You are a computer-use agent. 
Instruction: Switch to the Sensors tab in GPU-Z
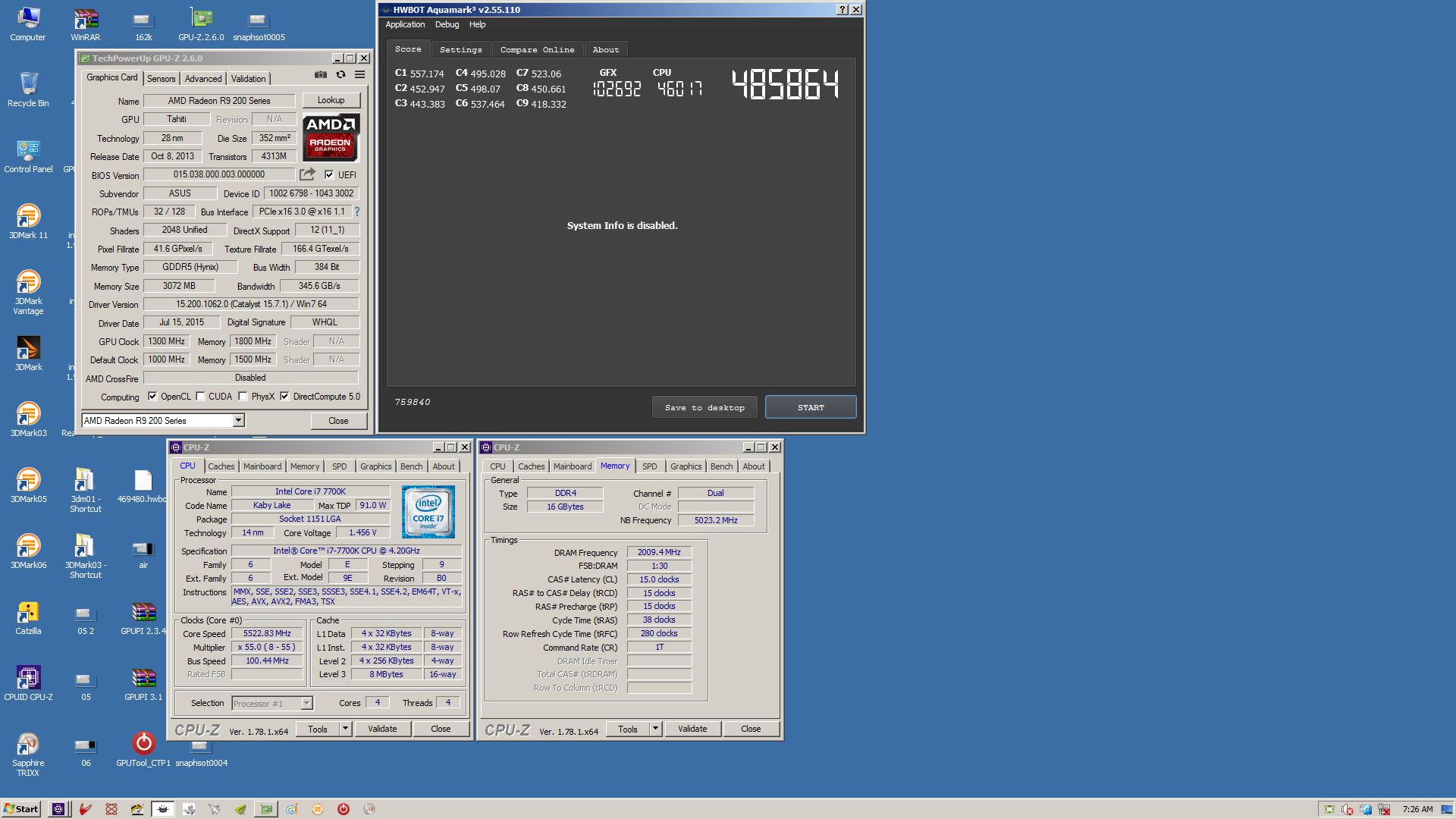pos(161,78)
